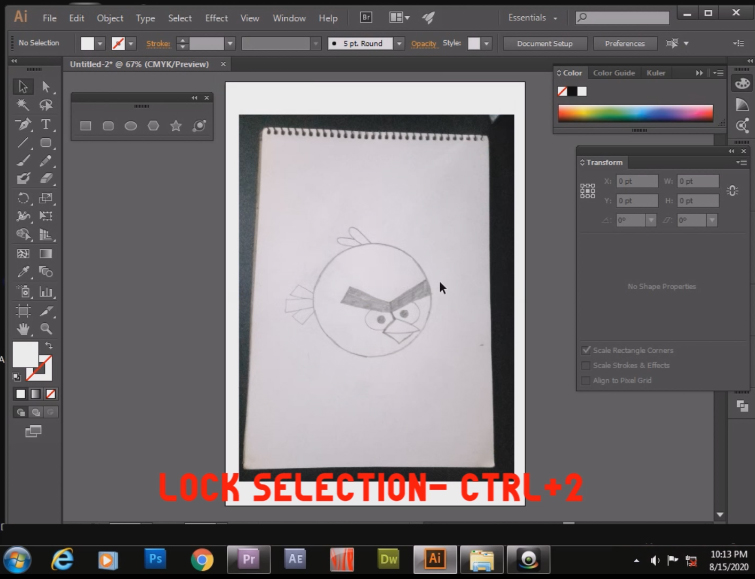Open the Stroke panel link
The width and height of the screenshot is (755, 579).
click(158, 44)
